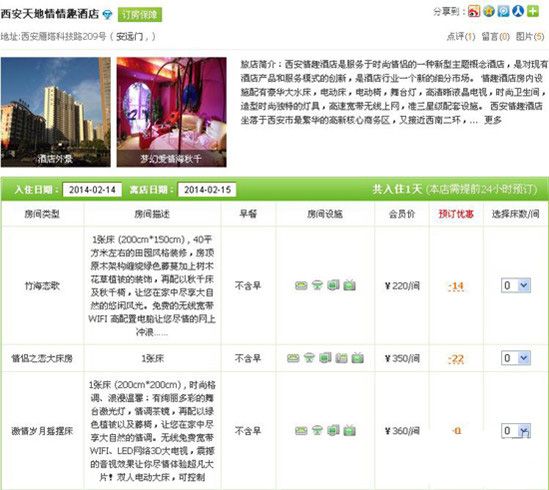Click the computer facility icon in 激情岁月摇摆床 row
The image size is (549, 490).
tap(333, 430)
